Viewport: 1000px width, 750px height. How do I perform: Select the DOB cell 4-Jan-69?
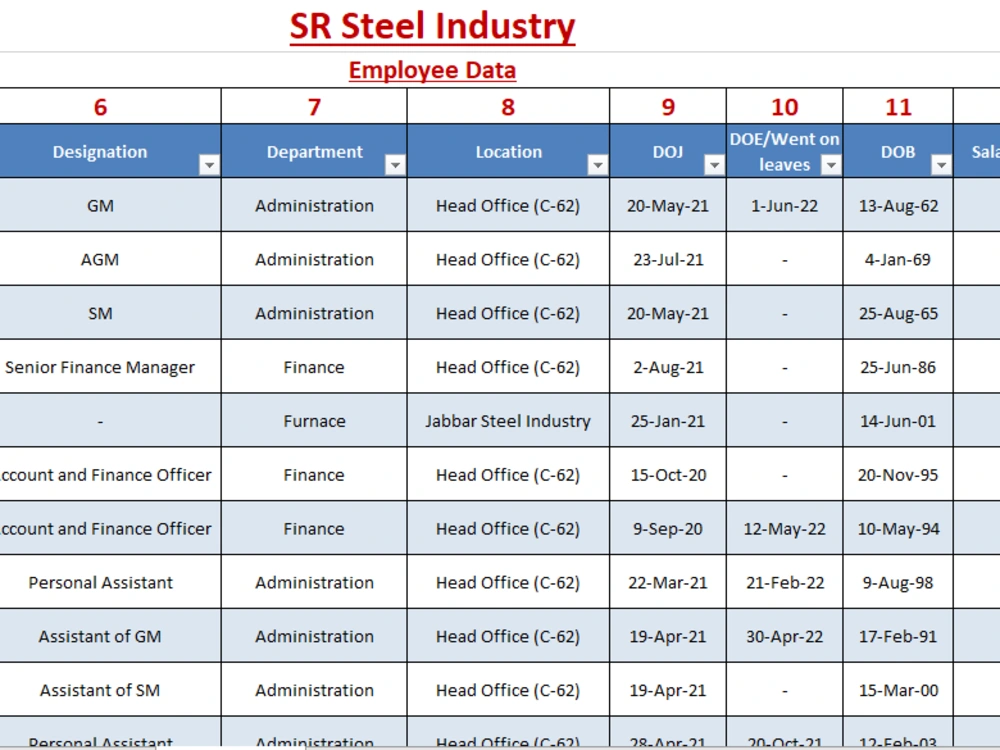898,259
